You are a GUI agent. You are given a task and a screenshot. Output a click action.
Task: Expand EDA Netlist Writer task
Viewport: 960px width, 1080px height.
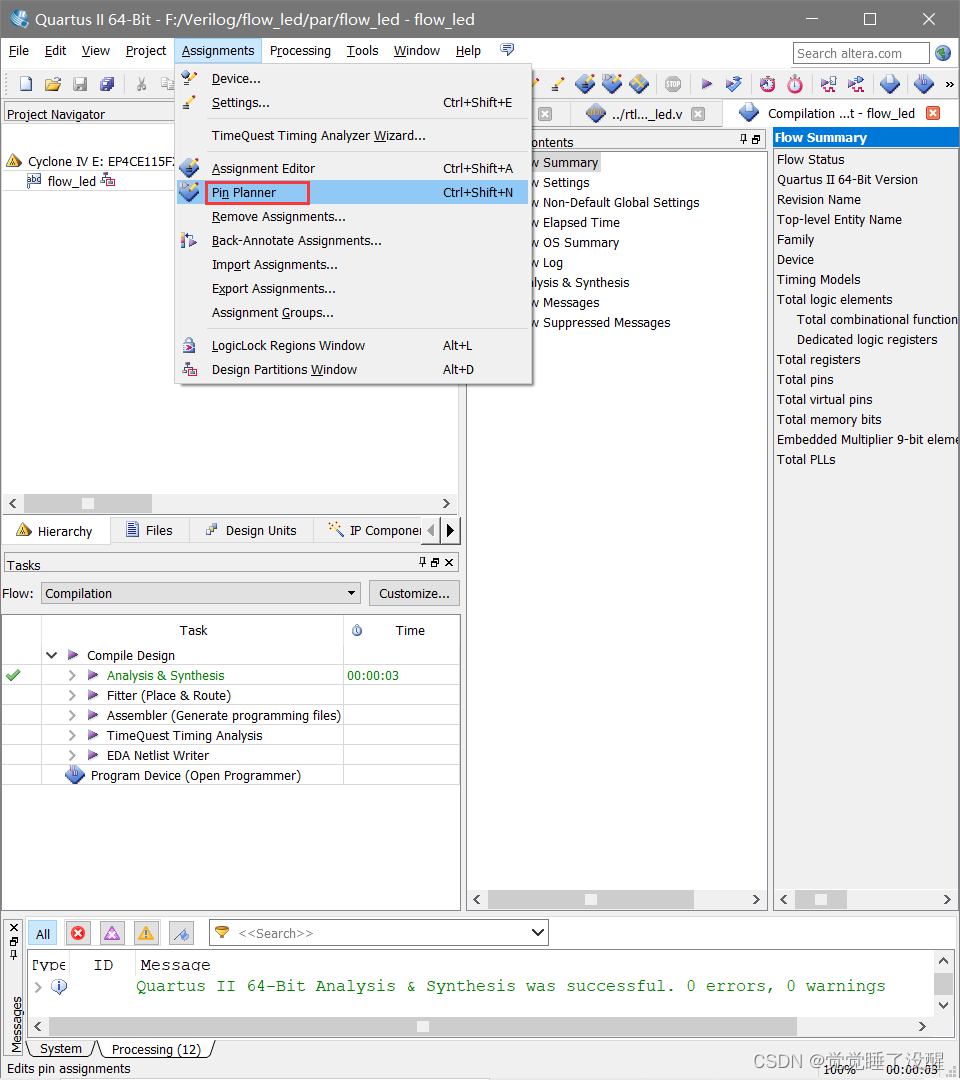tap(72, 755)
